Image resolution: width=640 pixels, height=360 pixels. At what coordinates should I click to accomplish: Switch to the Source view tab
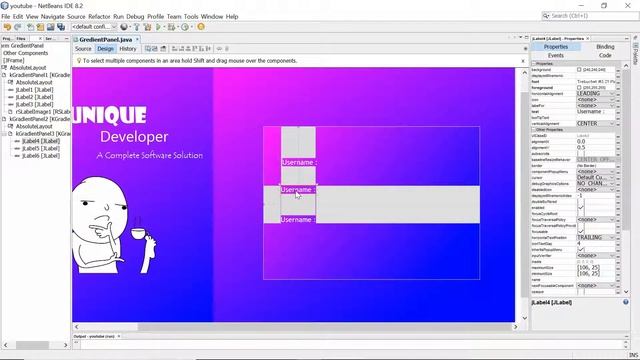[83, 49]
